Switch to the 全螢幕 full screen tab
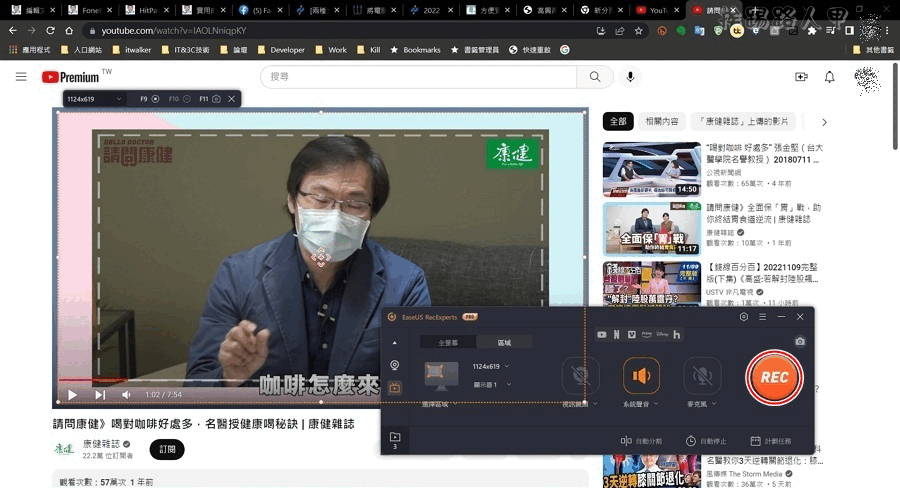This screenshot has height=488, width=900. pos(447,342)
